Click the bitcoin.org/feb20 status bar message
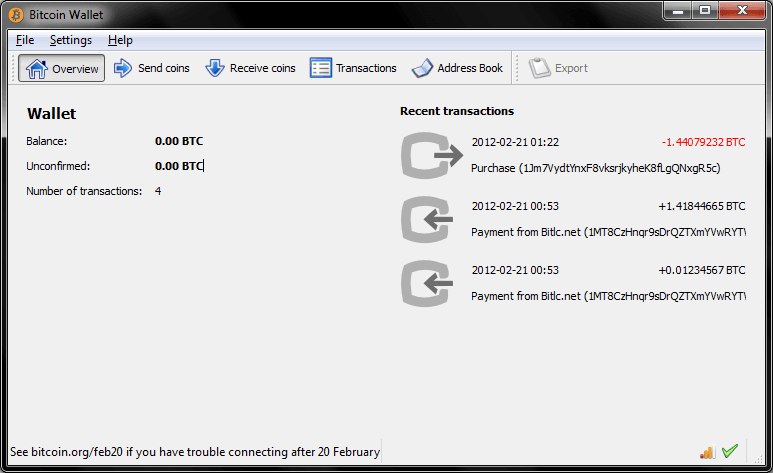 195,452
